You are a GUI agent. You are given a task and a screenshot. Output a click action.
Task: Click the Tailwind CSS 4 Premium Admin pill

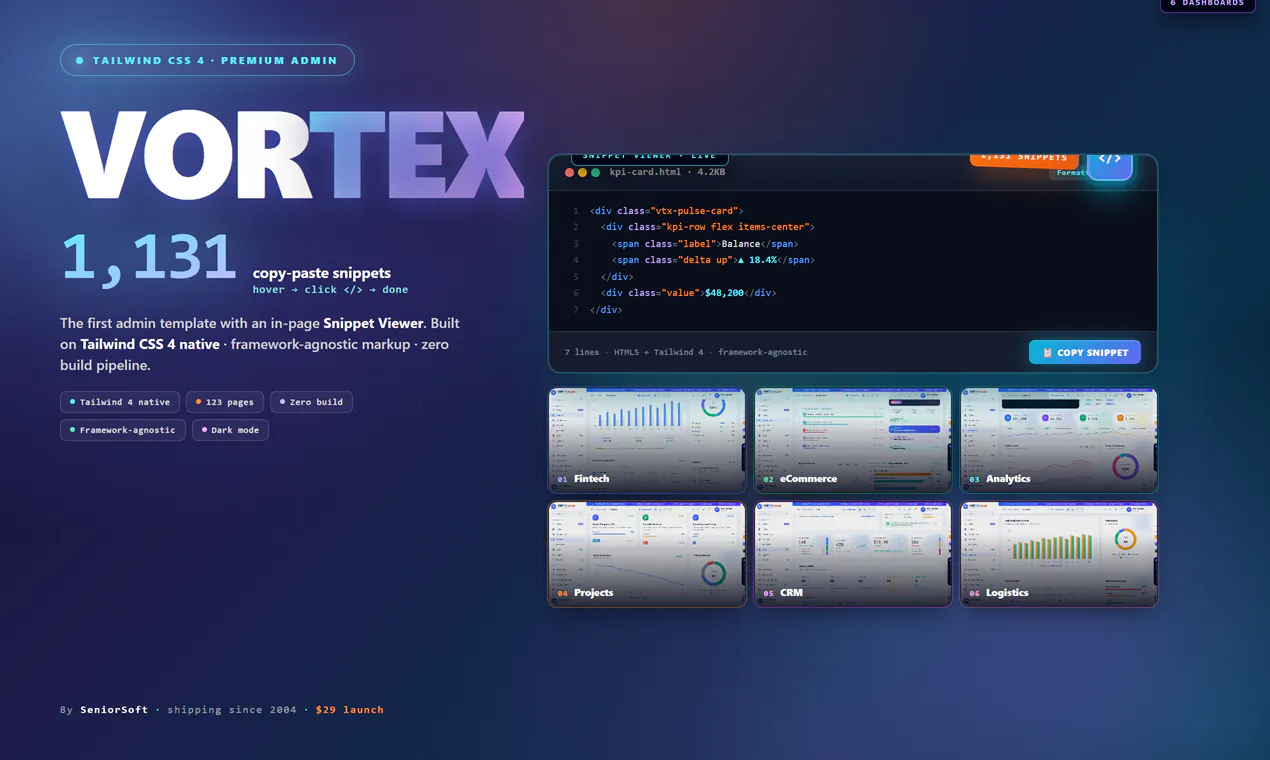tap(207, 60)
